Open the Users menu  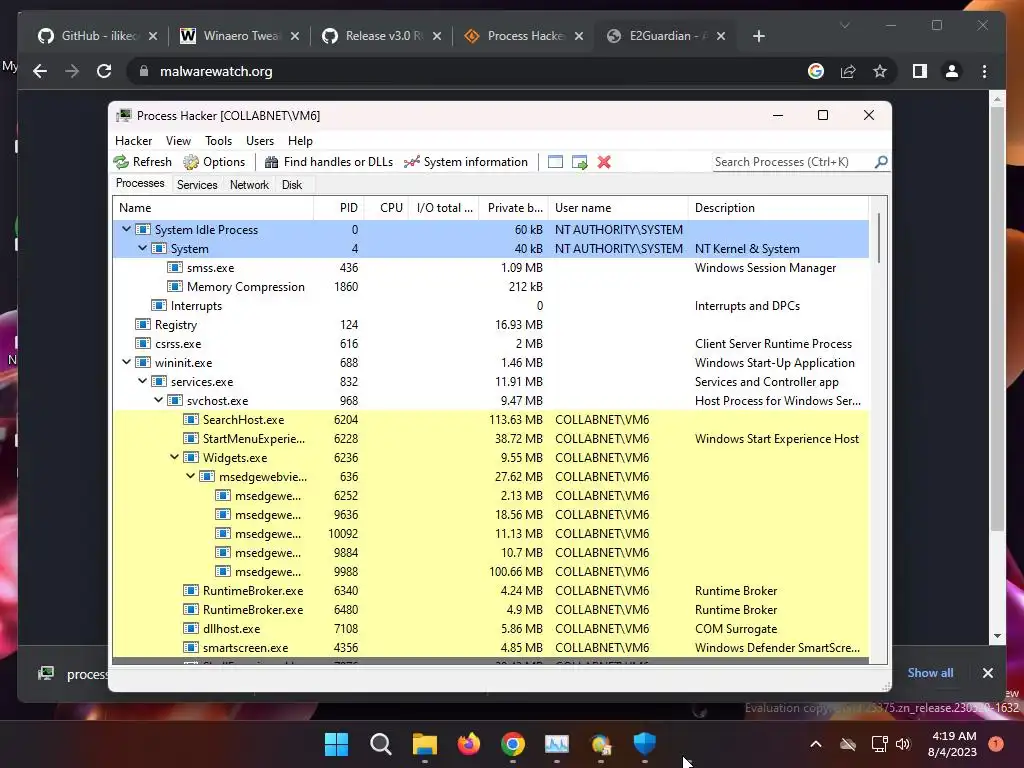(260, 141)
